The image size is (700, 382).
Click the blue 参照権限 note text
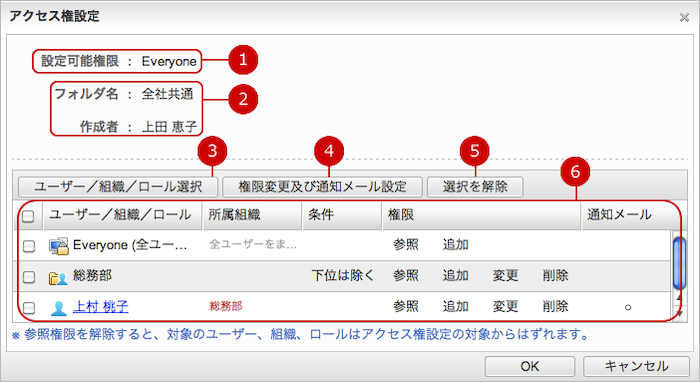(x=300, y=334)
